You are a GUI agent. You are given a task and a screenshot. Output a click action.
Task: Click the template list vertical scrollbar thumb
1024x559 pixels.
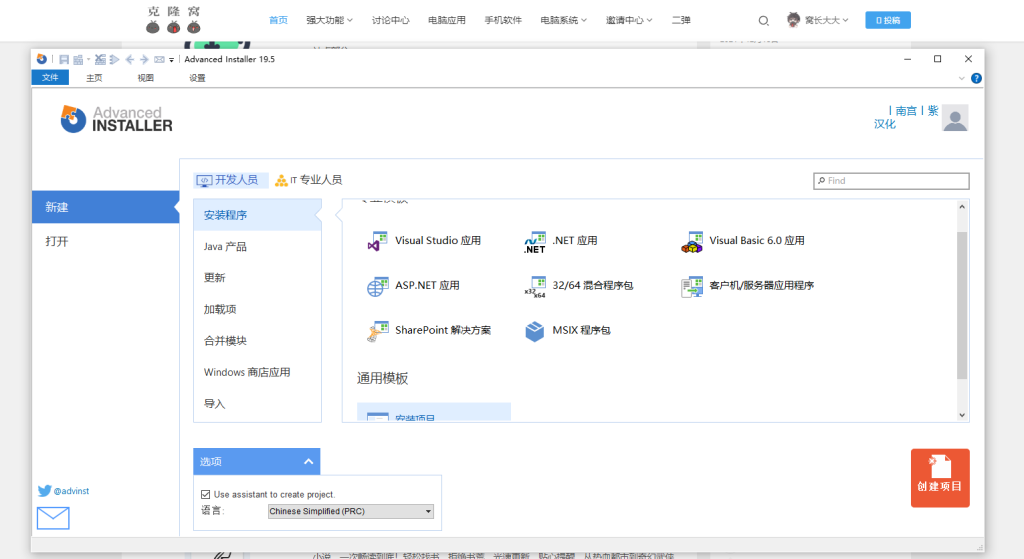(x=962, y=305)
